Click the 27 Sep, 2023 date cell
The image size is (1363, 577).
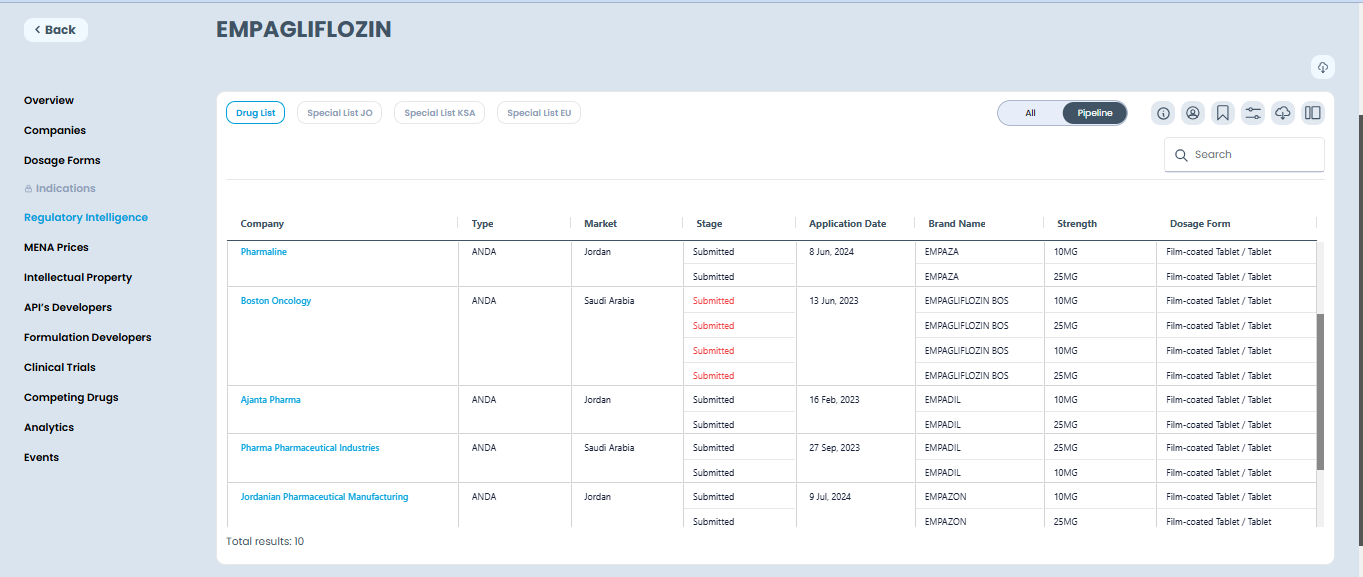coord(834,448)
